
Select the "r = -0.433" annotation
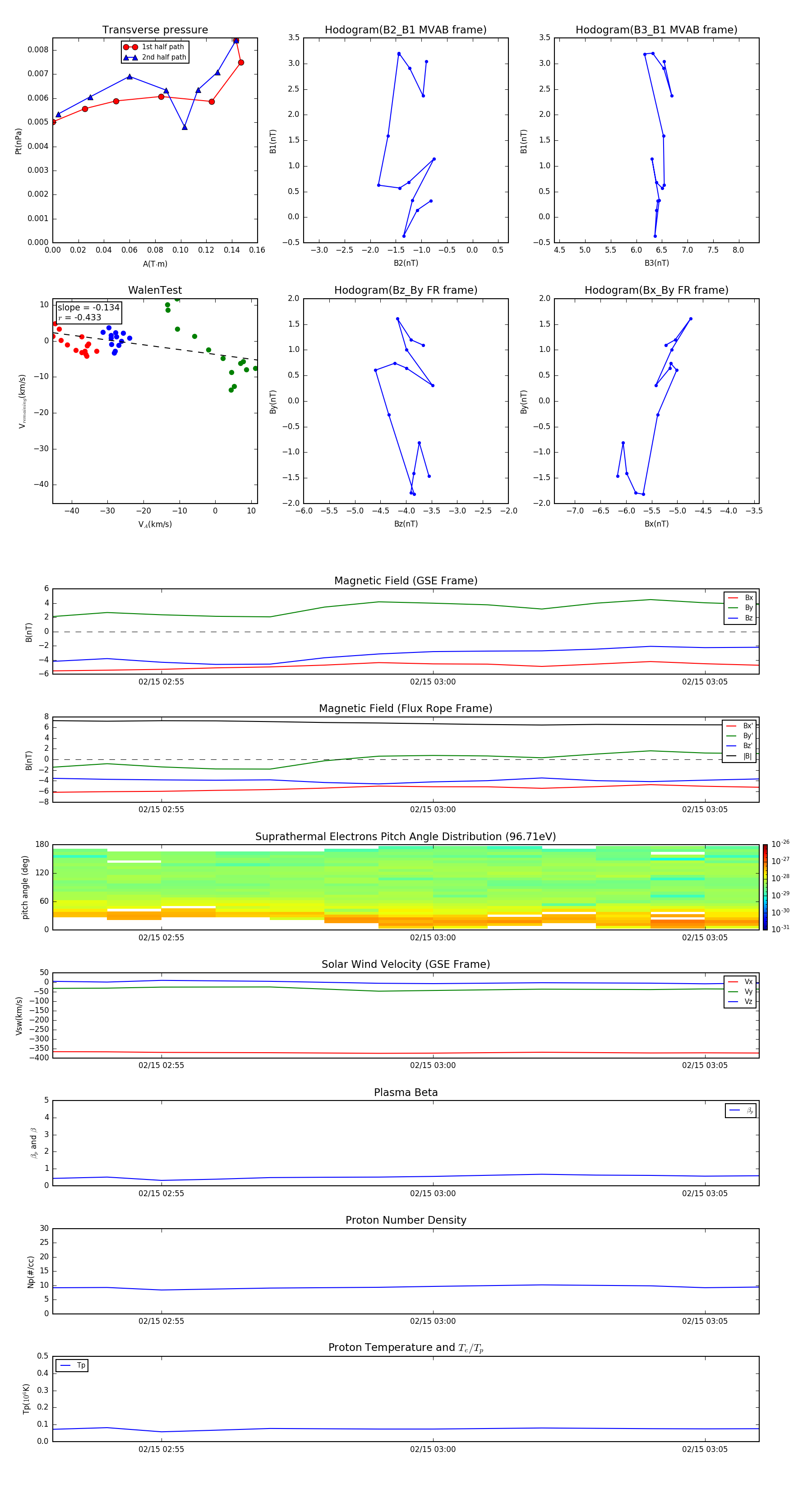[x=80, y=317]
